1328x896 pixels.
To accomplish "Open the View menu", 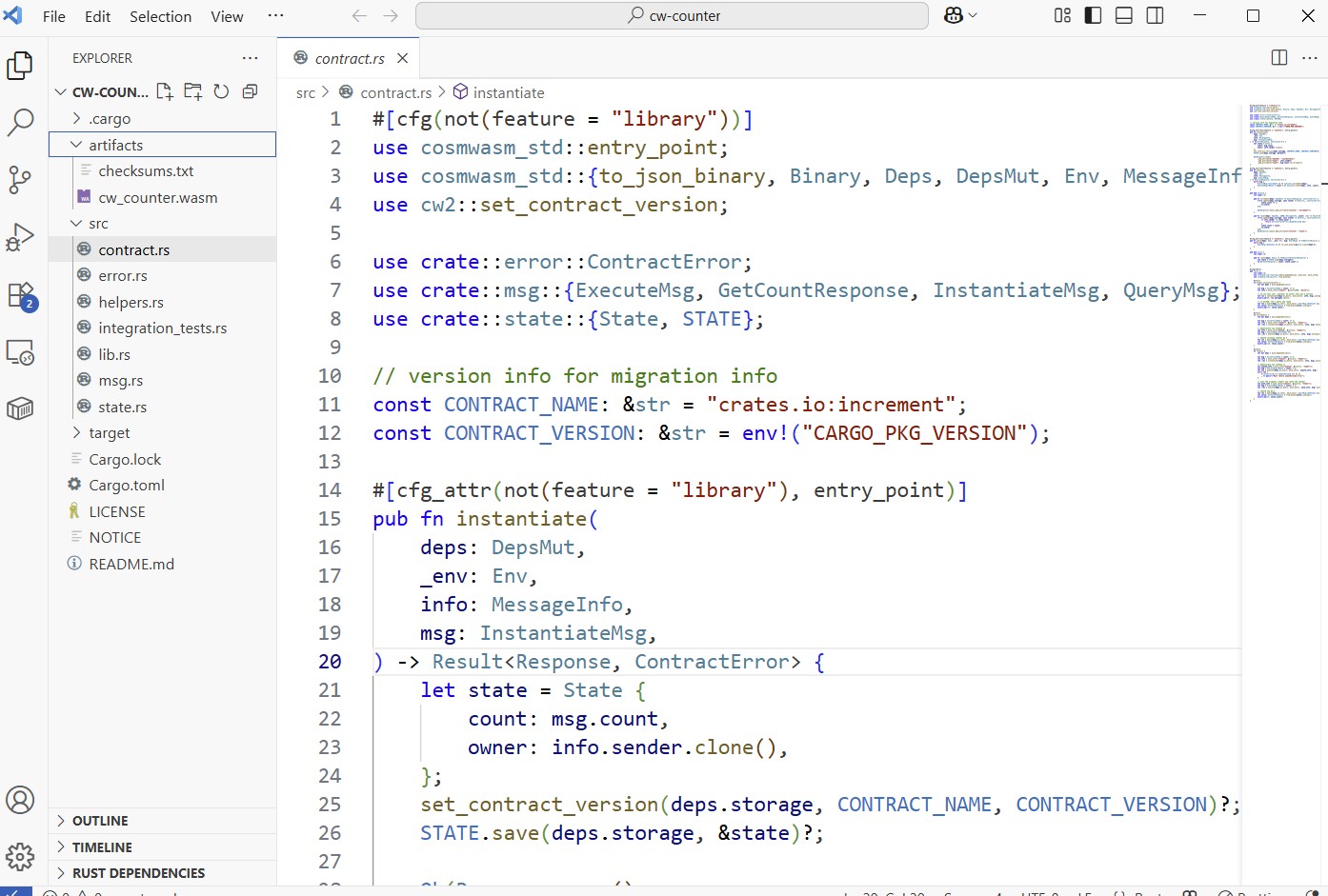I will click(x=227, y=16).
